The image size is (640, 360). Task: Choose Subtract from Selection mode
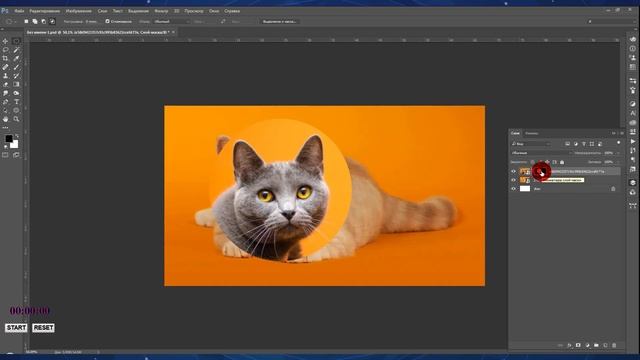(44, 21)
